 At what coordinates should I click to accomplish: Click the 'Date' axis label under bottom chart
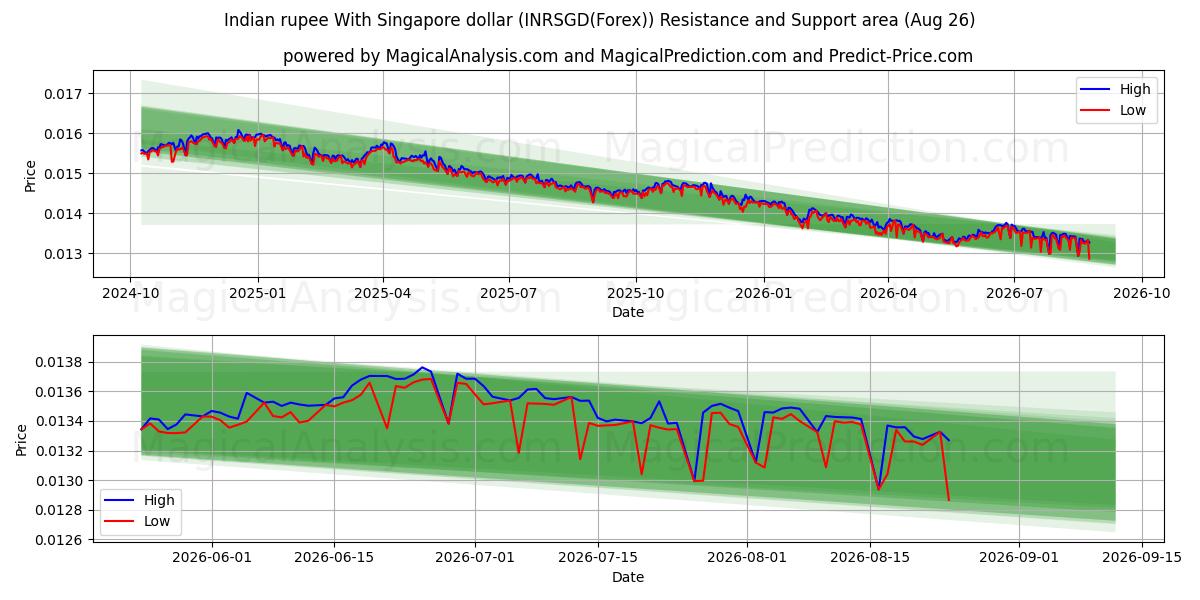pos(628,577)
